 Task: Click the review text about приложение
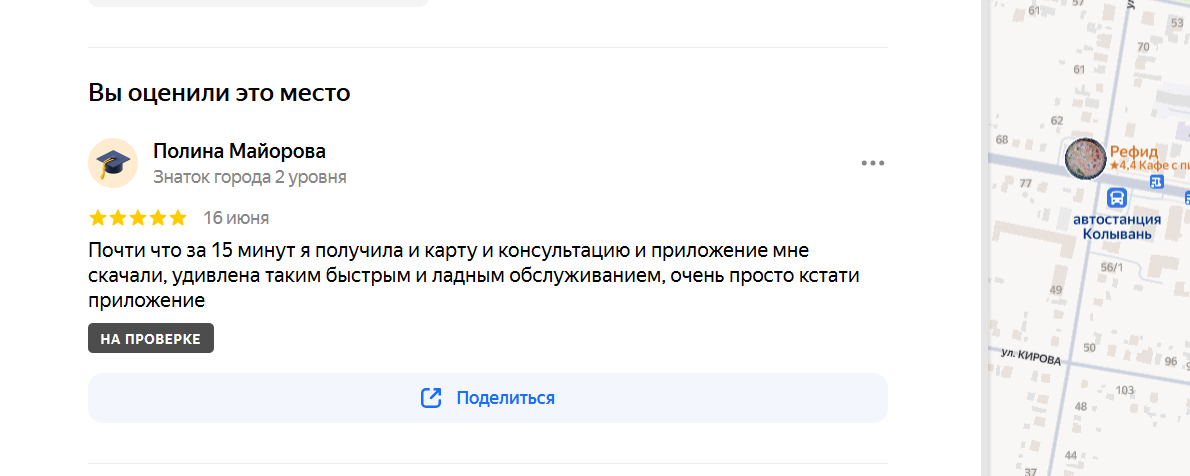tap(474, 276)
